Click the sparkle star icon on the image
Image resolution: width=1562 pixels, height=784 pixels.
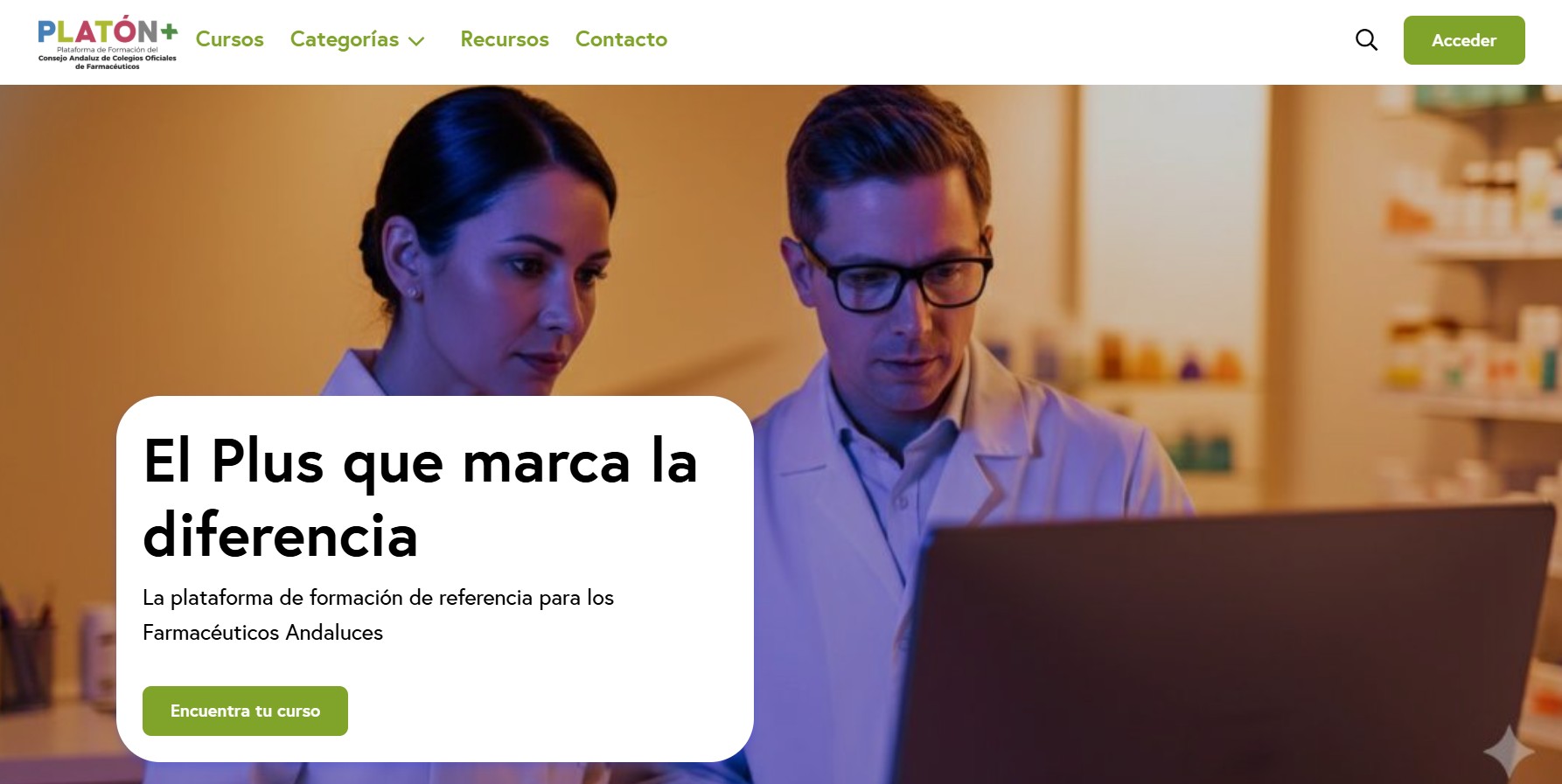tap(1509, 751)
